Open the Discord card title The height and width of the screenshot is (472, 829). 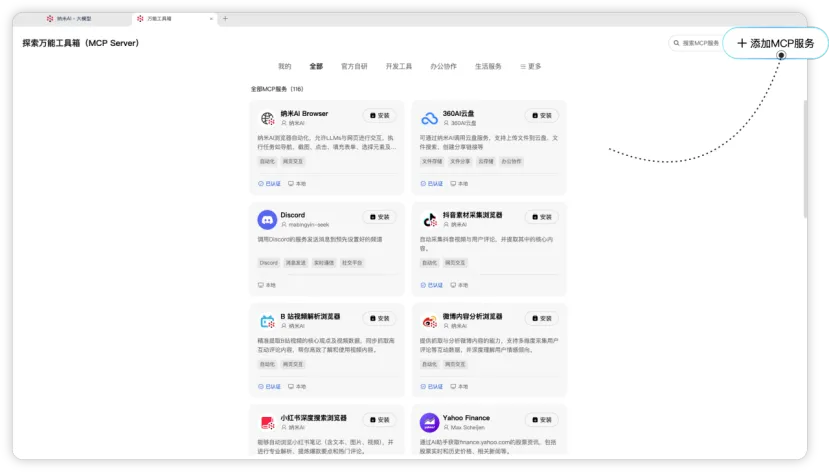coord(292,215)
